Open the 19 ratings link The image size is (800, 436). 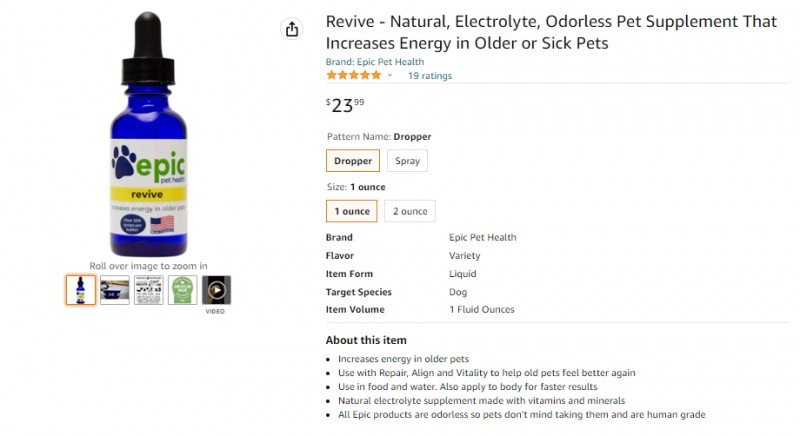(x=430, y=76)
